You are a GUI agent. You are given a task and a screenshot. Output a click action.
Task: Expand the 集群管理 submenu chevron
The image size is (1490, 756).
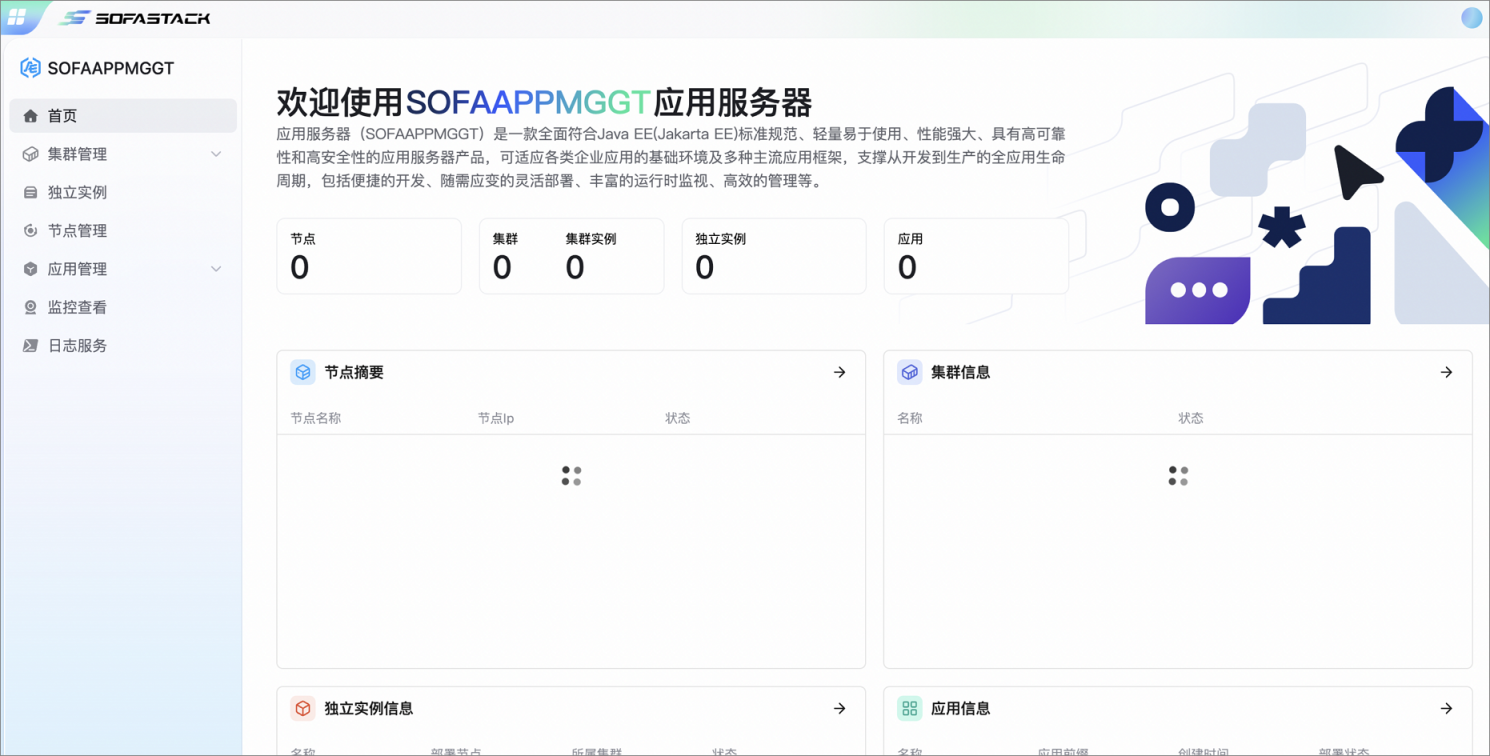pyautogui.click(x=216, y=154)
